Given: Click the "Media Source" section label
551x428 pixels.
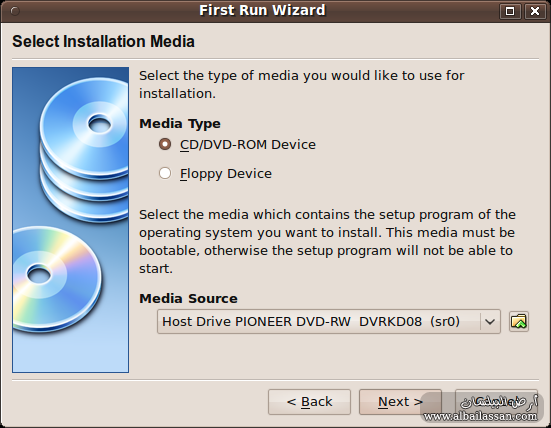Looking at the screenshot, I should pos(188,299).
